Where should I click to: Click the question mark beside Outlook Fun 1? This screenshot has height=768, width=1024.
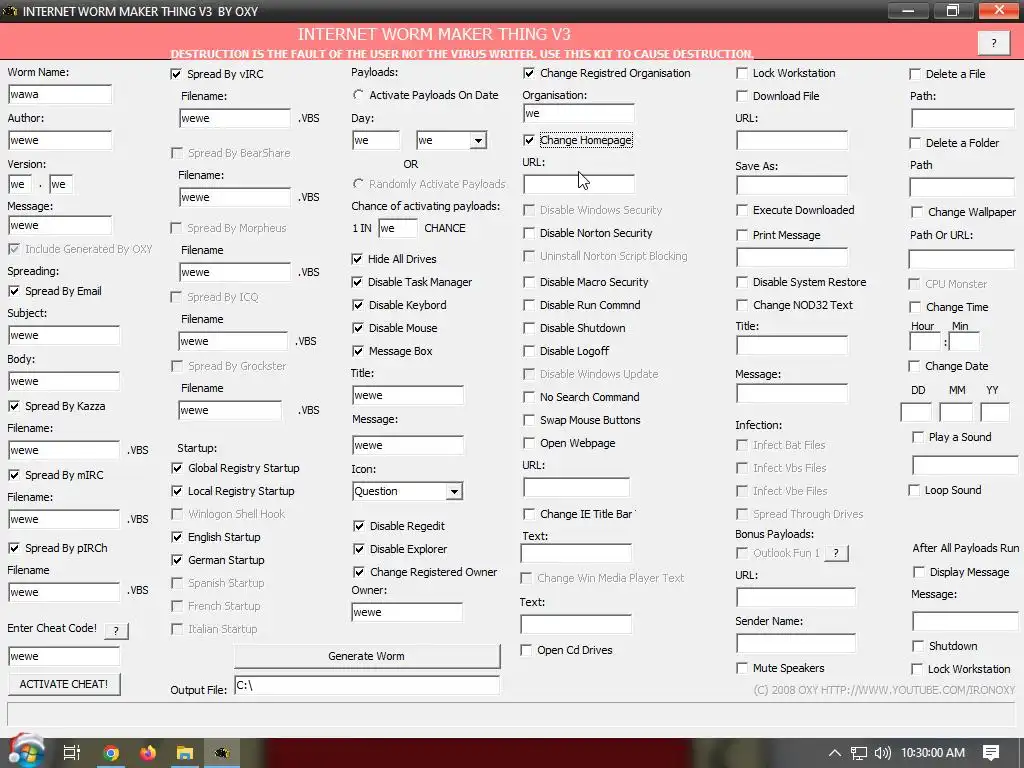[836, 553]
